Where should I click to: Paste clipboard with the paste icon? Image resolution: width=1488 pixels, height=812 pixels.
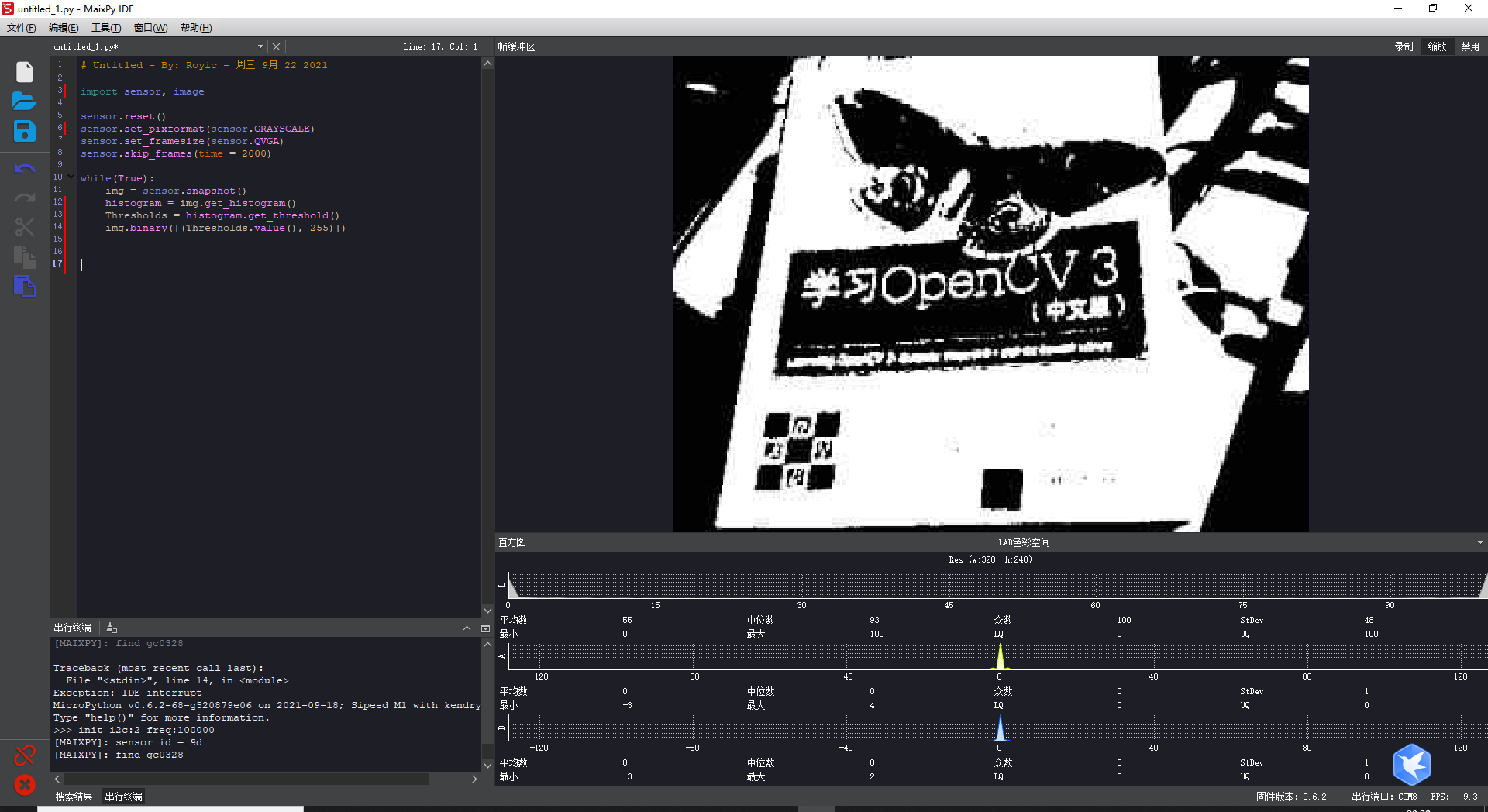[x=25, y=286]
